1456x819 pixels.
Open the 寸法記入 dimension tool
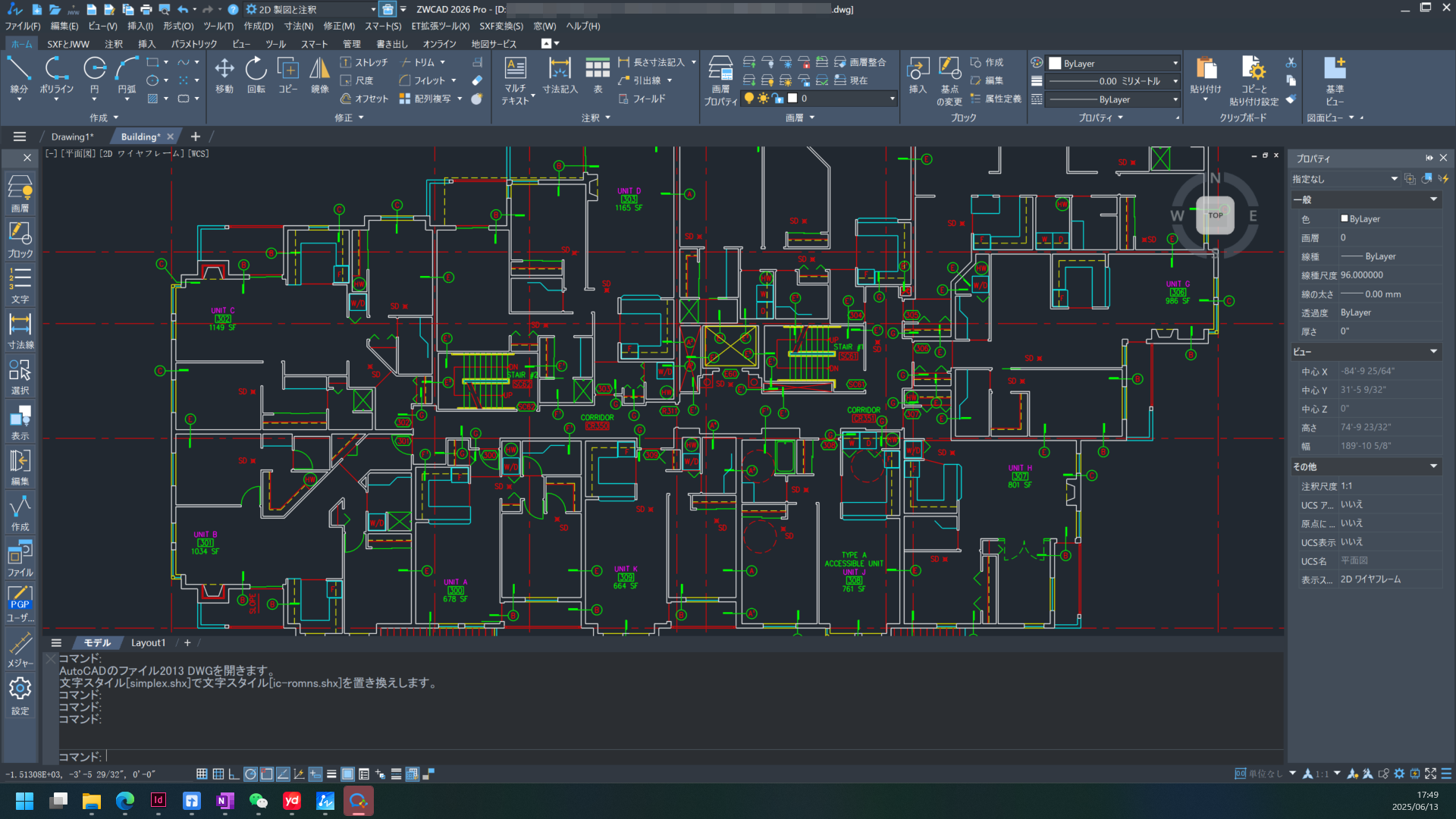[x=560, y=75]
